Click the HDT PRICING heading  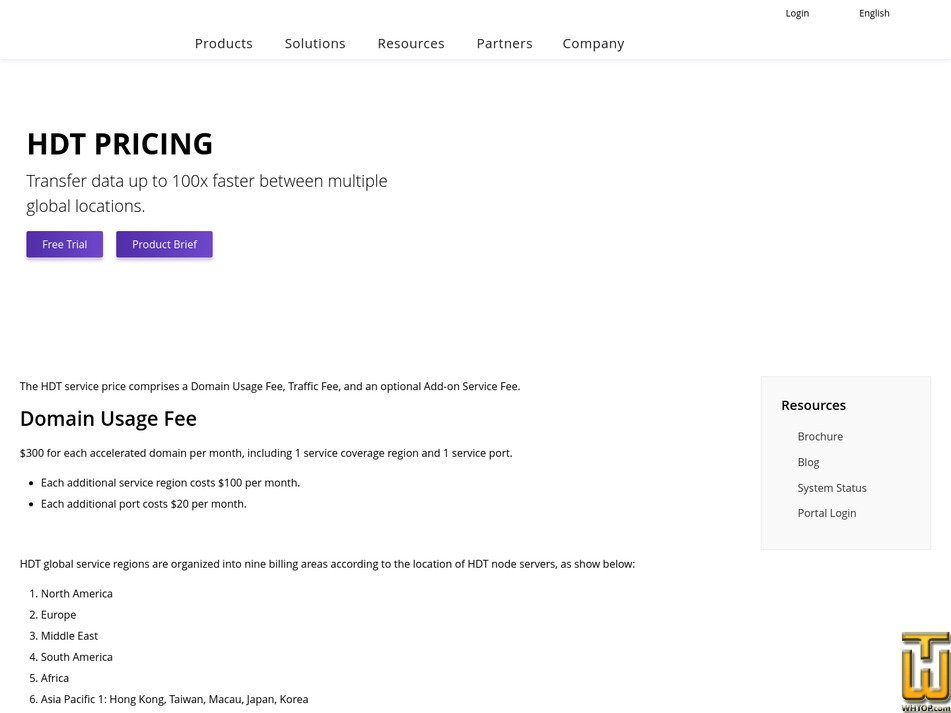point(119,144)
